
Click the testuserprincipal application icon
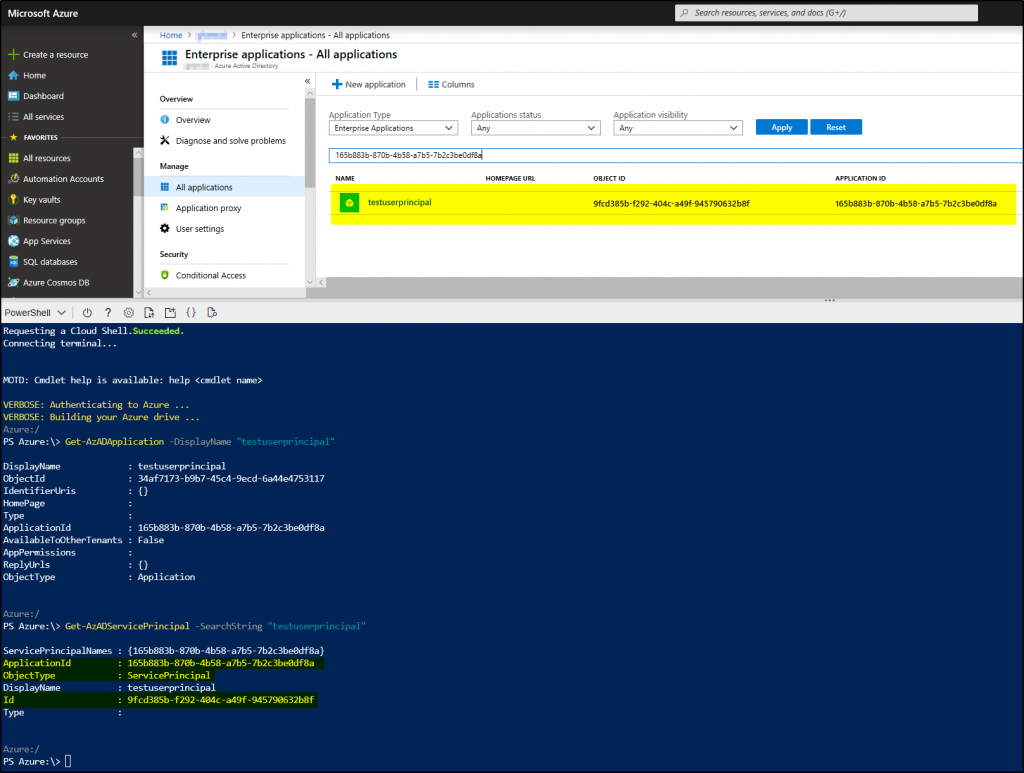(x=348, y=203)
